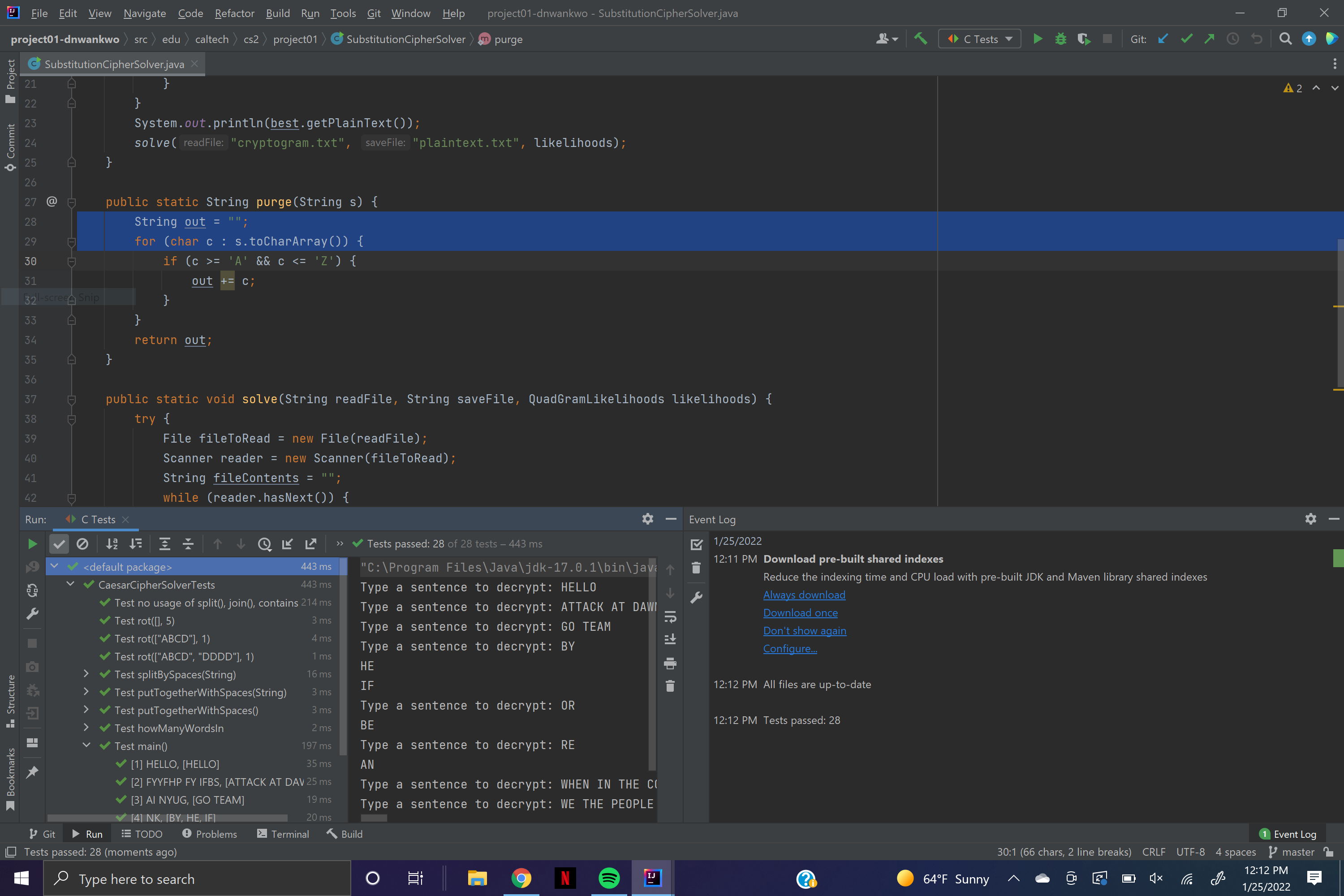This screenshot has width=1344, height=896.
Task: Expand Test splitBySpaces(String) tree node
Action: [86, 674]
